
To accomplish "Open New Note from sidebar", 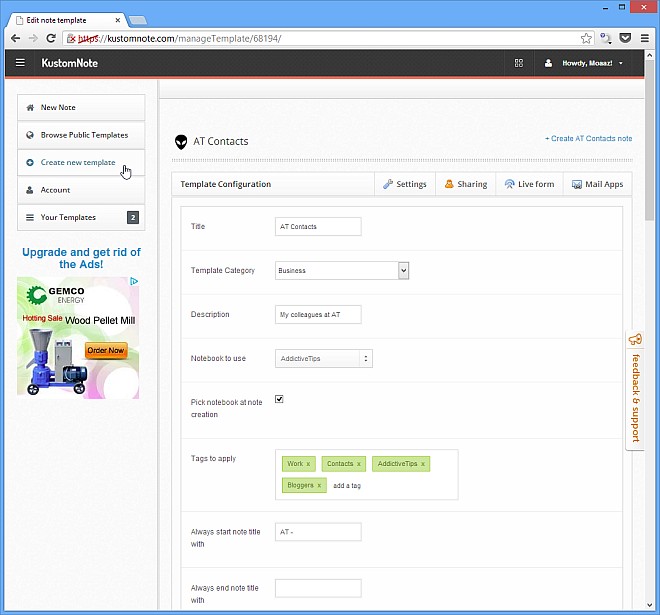I will coord(81,108).
